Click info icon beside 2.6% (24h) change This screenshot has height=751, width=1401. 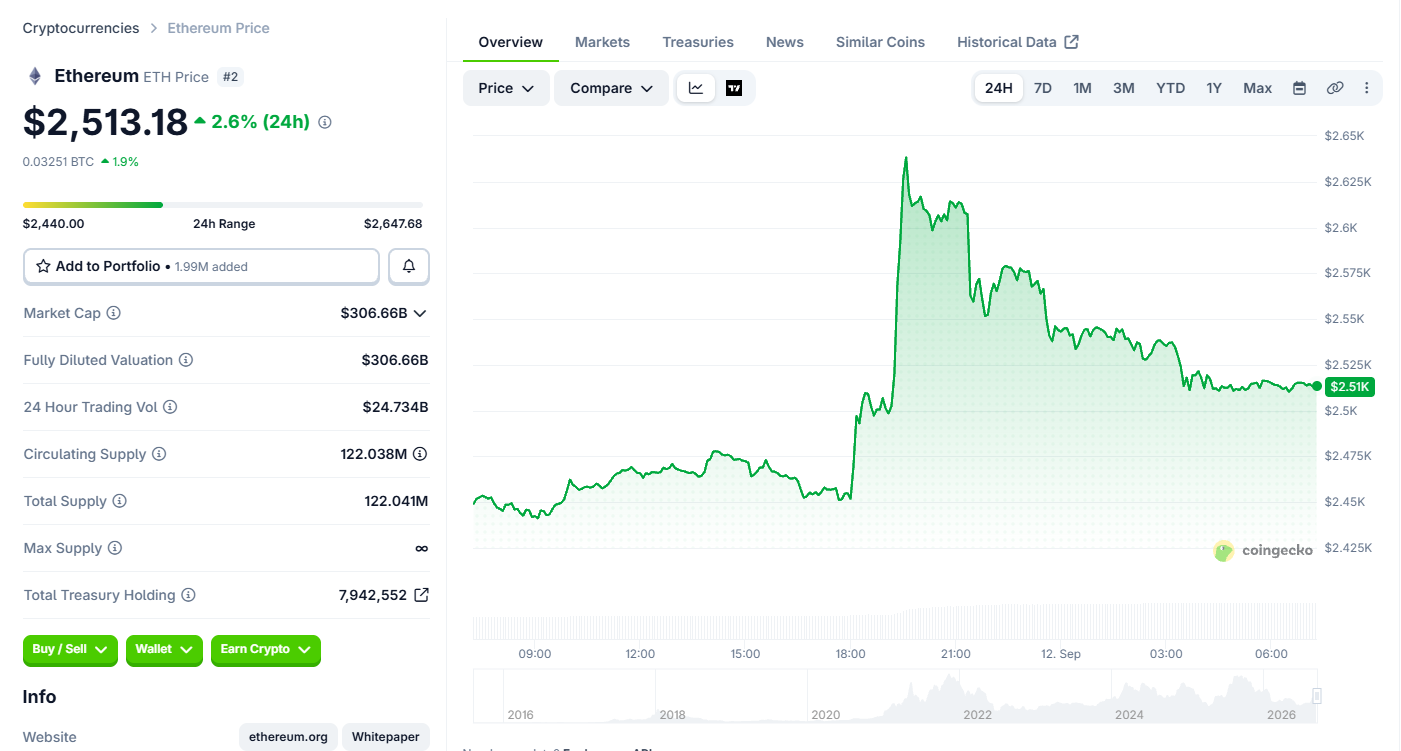(x=325, y=122)
